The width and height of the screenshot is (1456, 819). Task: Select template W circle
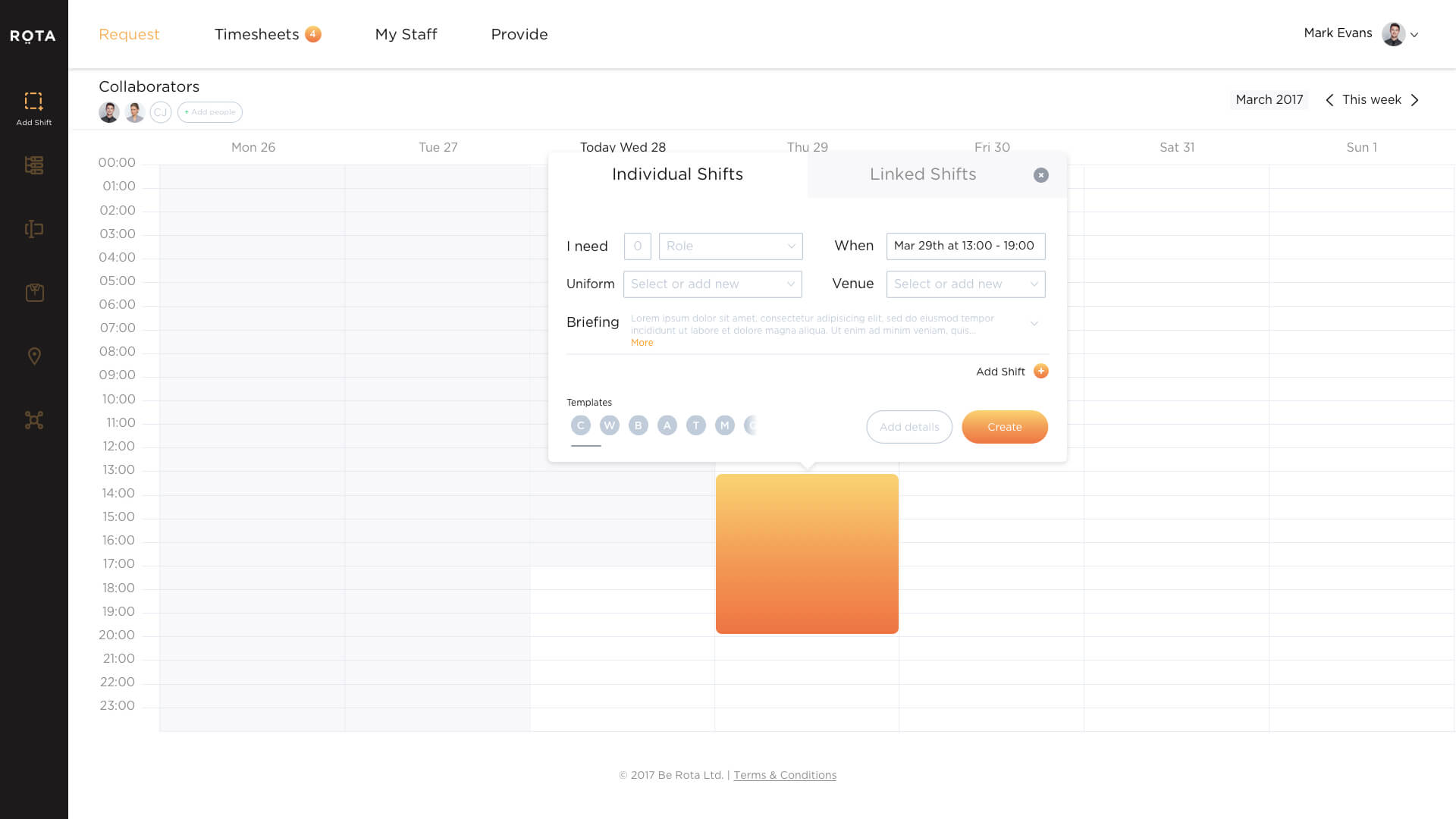610,425
